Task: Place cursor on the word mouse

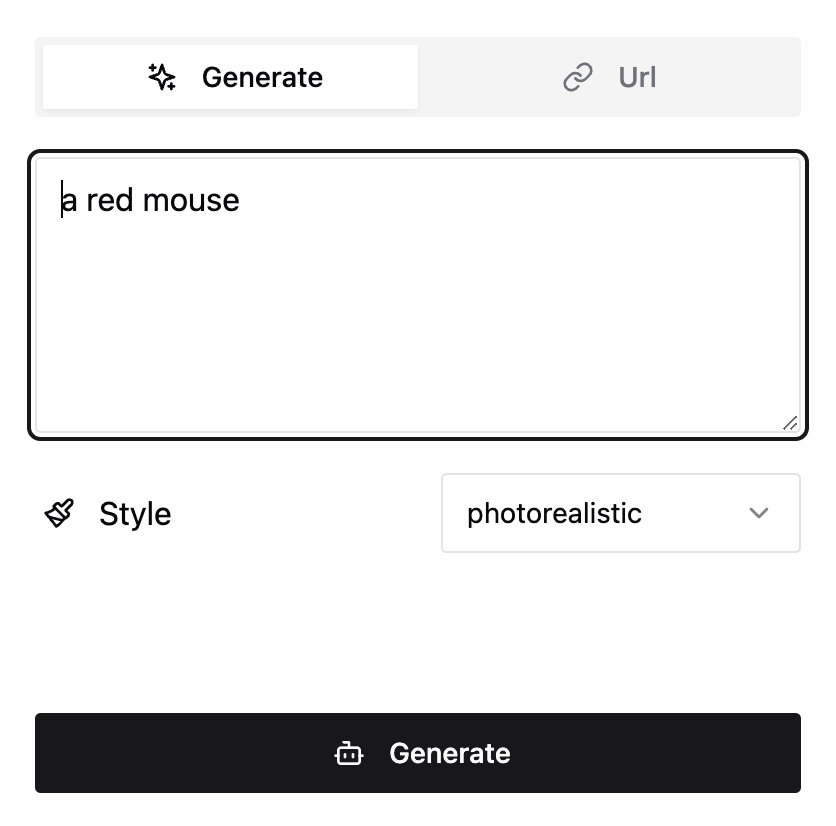Action: click(191, 201)
